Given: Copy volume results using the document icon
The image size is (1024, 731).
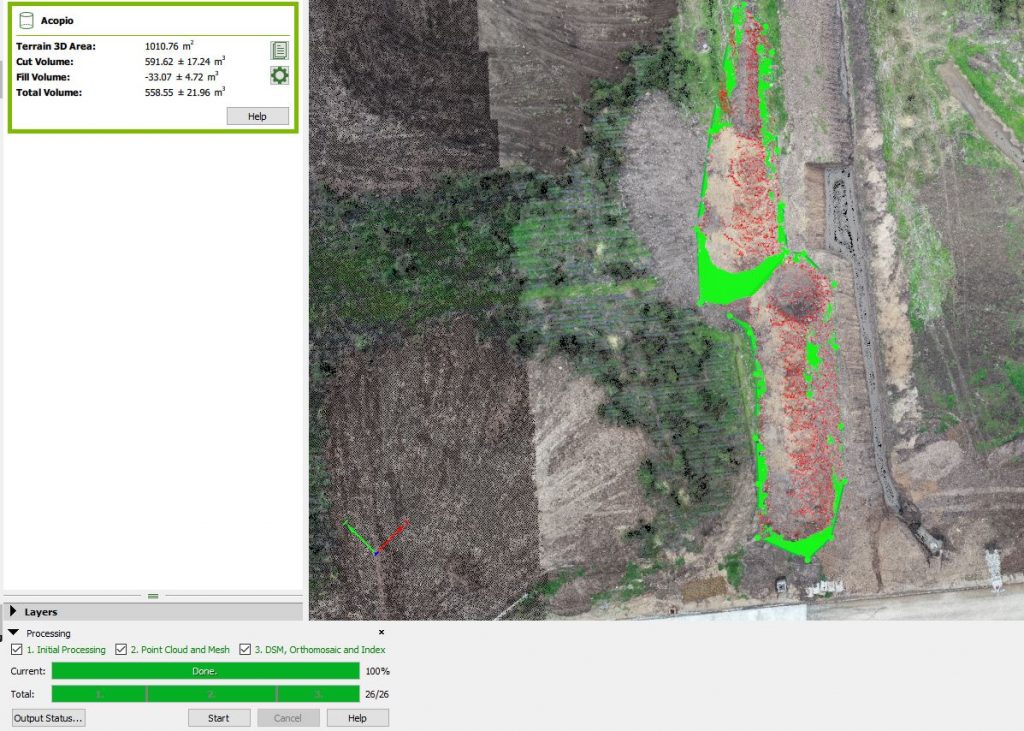Looking at the screenshot, I should [x=279, y=50].
